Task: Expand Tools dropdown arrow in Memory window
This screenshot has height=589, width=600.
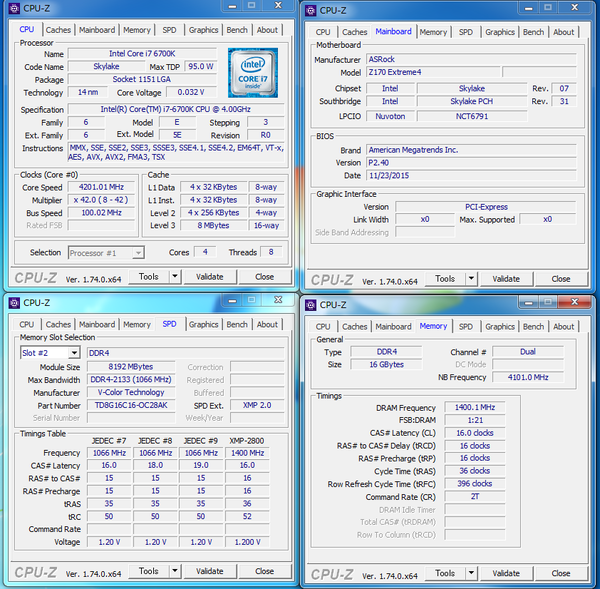Action: pos(471,573)
